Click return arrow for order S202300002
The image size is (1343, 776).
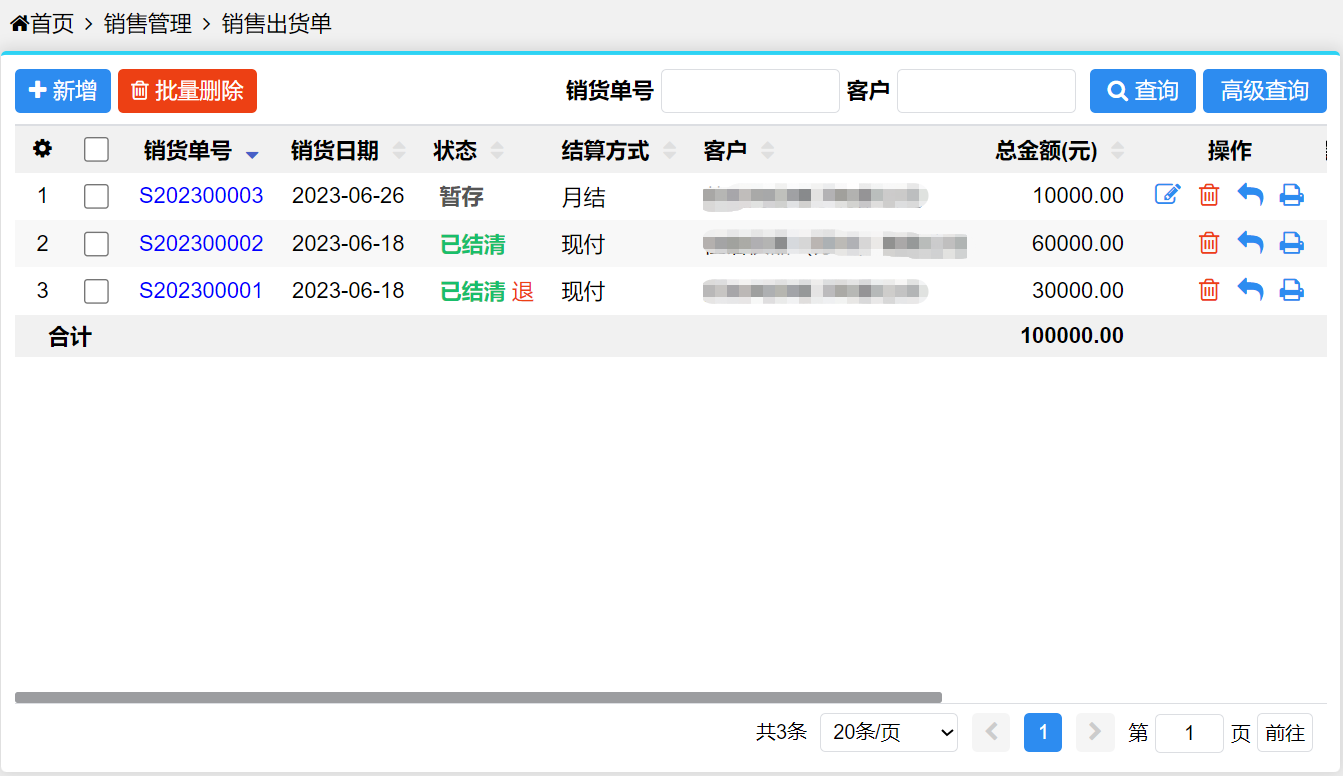point(1250,242)
